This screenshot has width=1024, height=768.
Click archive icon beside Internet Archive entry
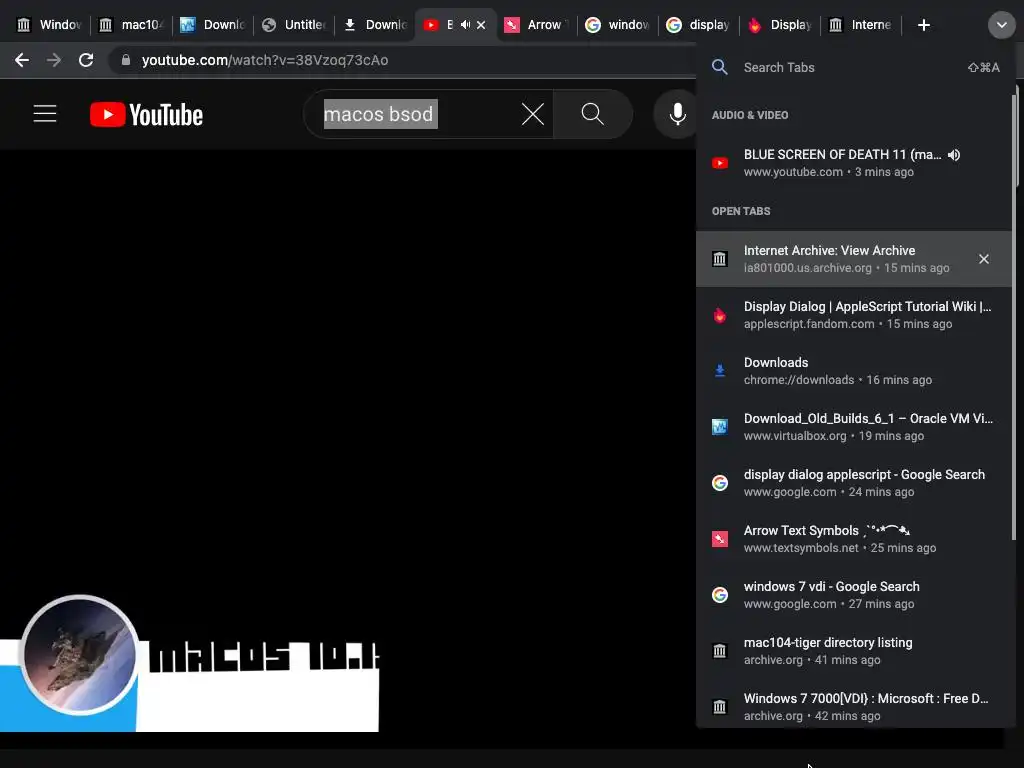pyautogui.click(x=720, y=259)
